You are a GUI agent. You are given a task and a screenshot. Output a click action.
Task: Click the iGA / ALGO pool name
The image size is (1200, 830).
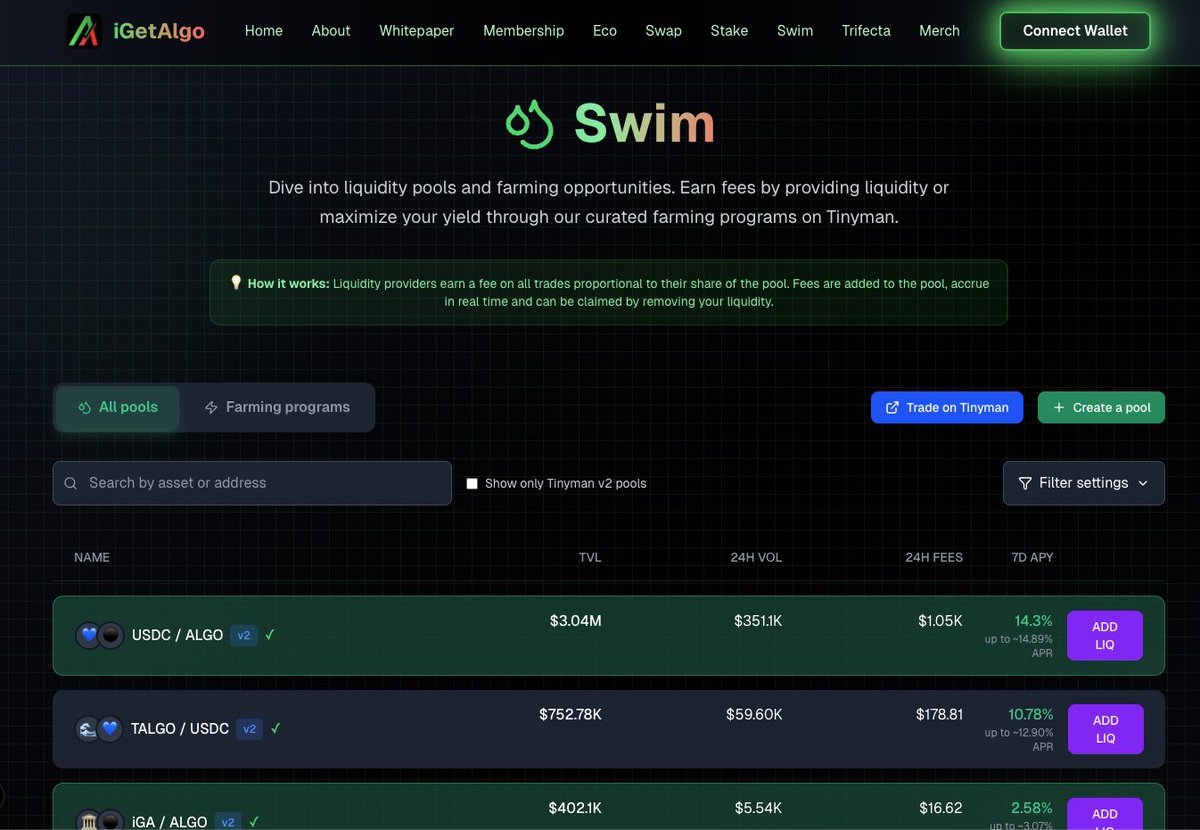pyautogui.click(x=170, y=822)
